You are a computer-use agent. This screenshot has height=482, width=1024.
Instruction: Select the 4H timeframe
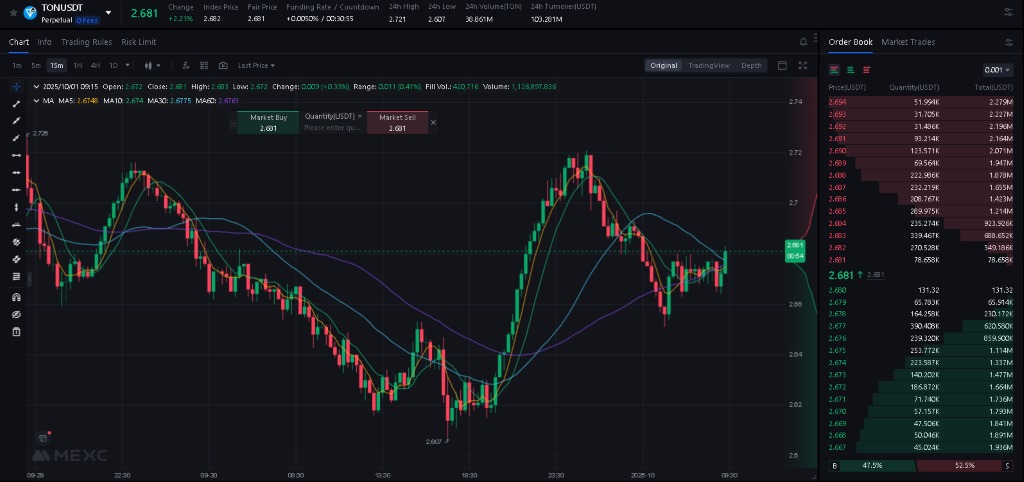[x=95, y=65]
